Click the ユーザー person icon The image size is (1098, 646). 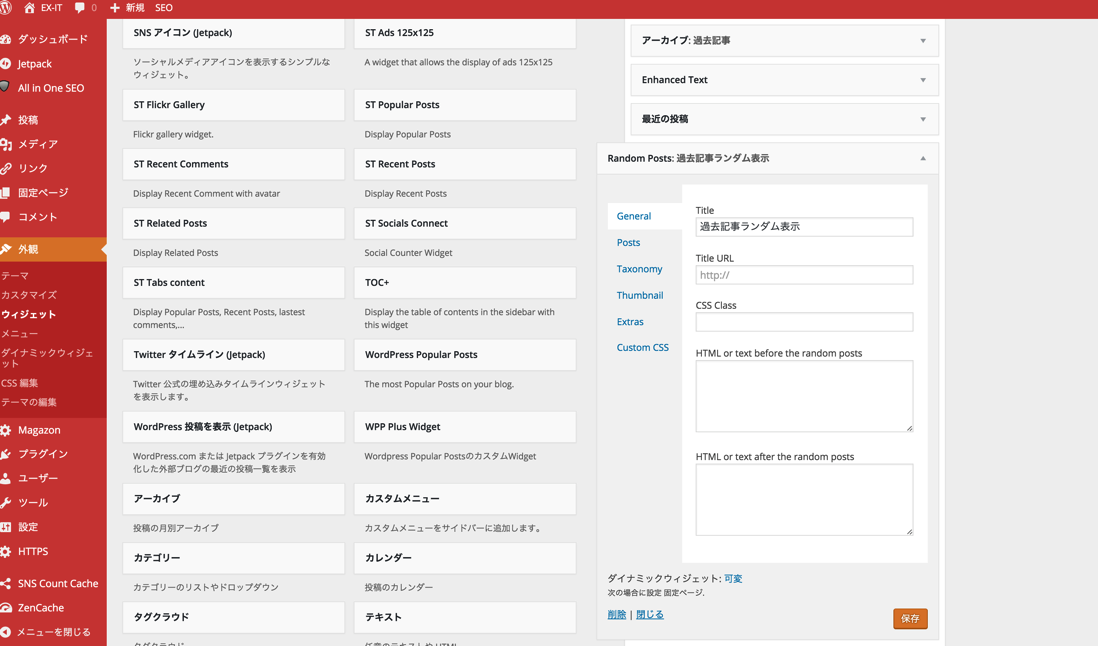[x=6, y=478]
